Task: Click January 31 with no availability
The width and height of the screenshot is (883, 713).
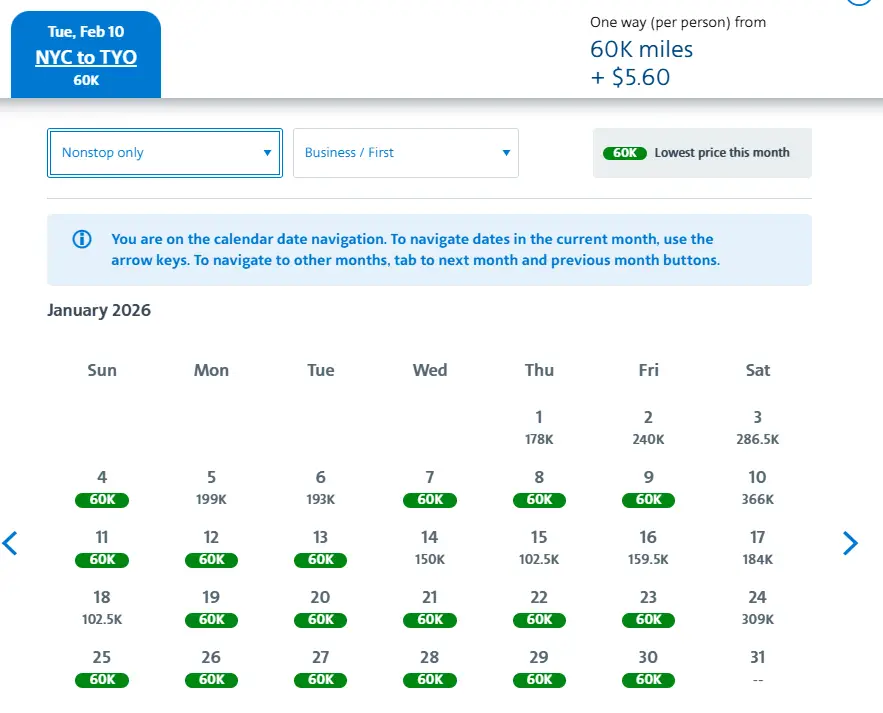Action: click(x=758, y=667)
